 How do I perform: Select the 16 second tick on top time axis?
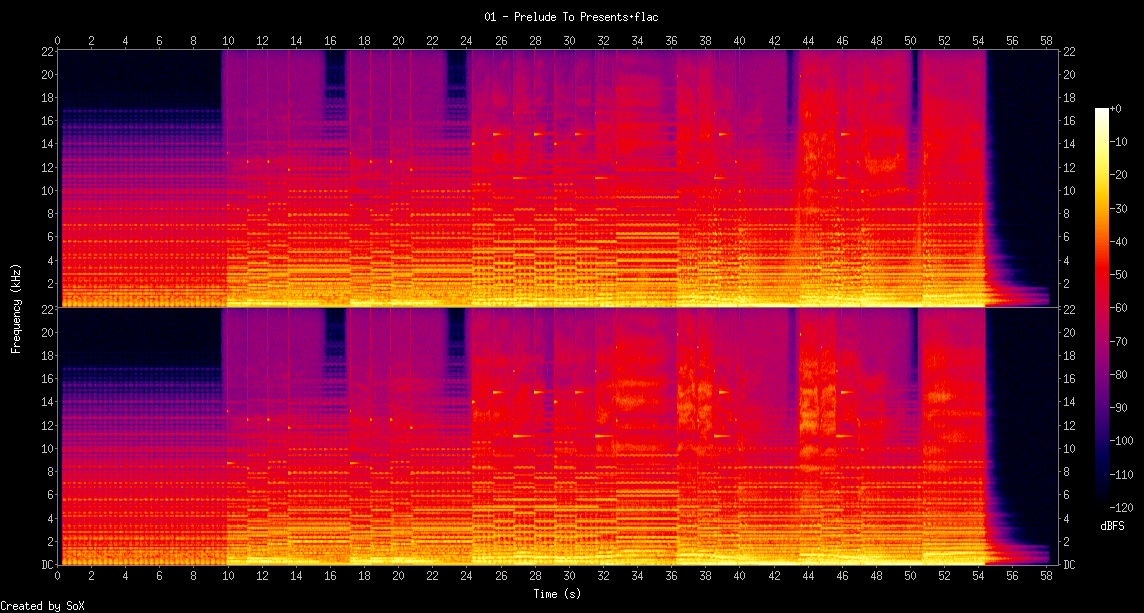coord(330,41)
